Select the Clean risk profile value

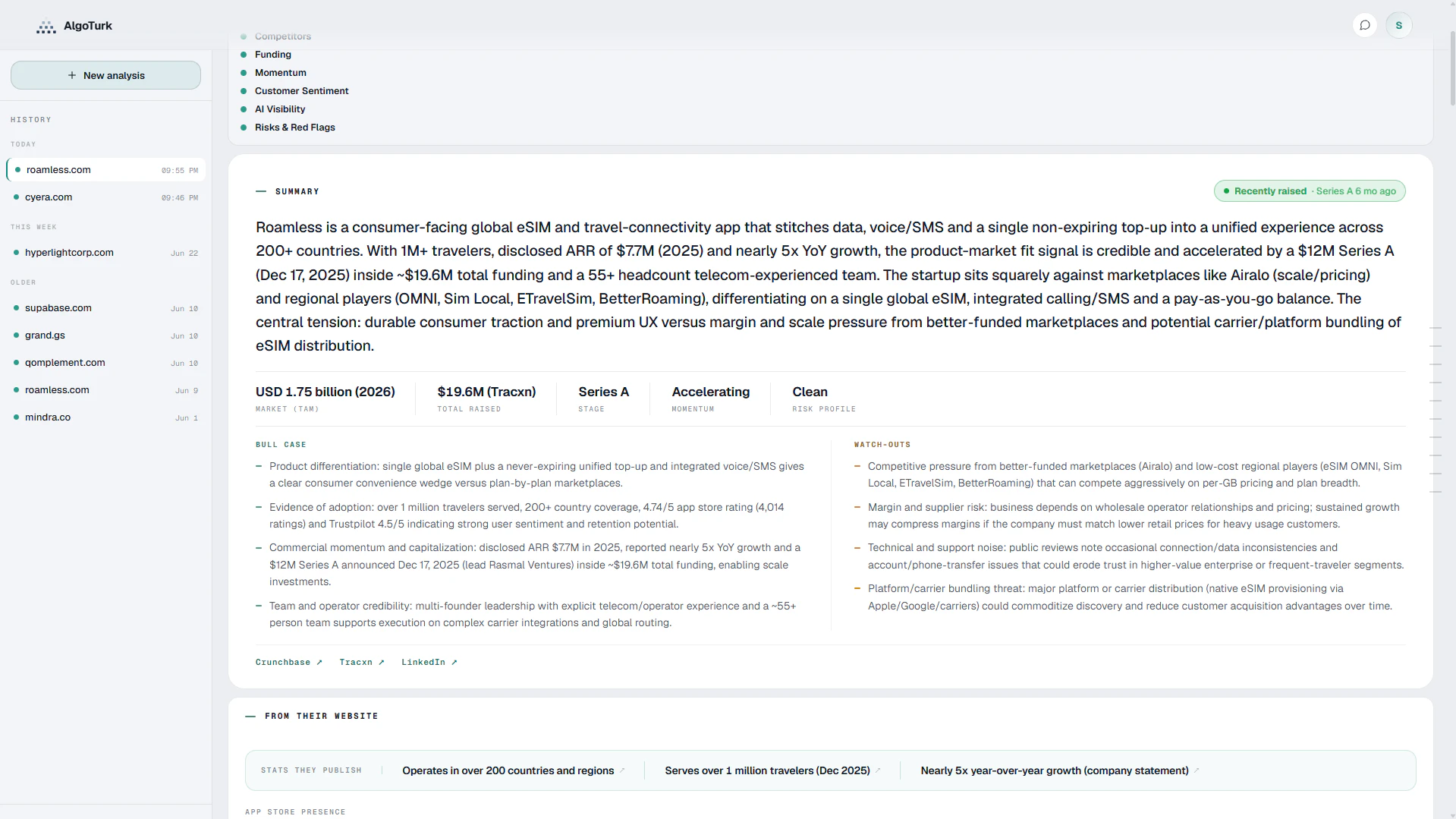[810, 392]
